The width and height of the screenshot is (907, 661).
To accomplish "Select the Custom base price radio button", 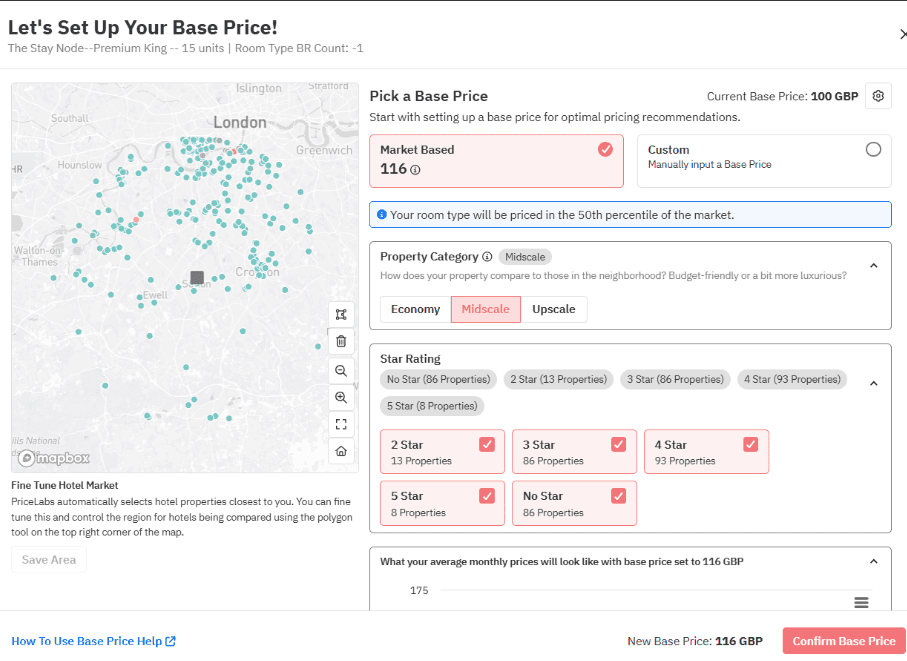I will (873, 149).
